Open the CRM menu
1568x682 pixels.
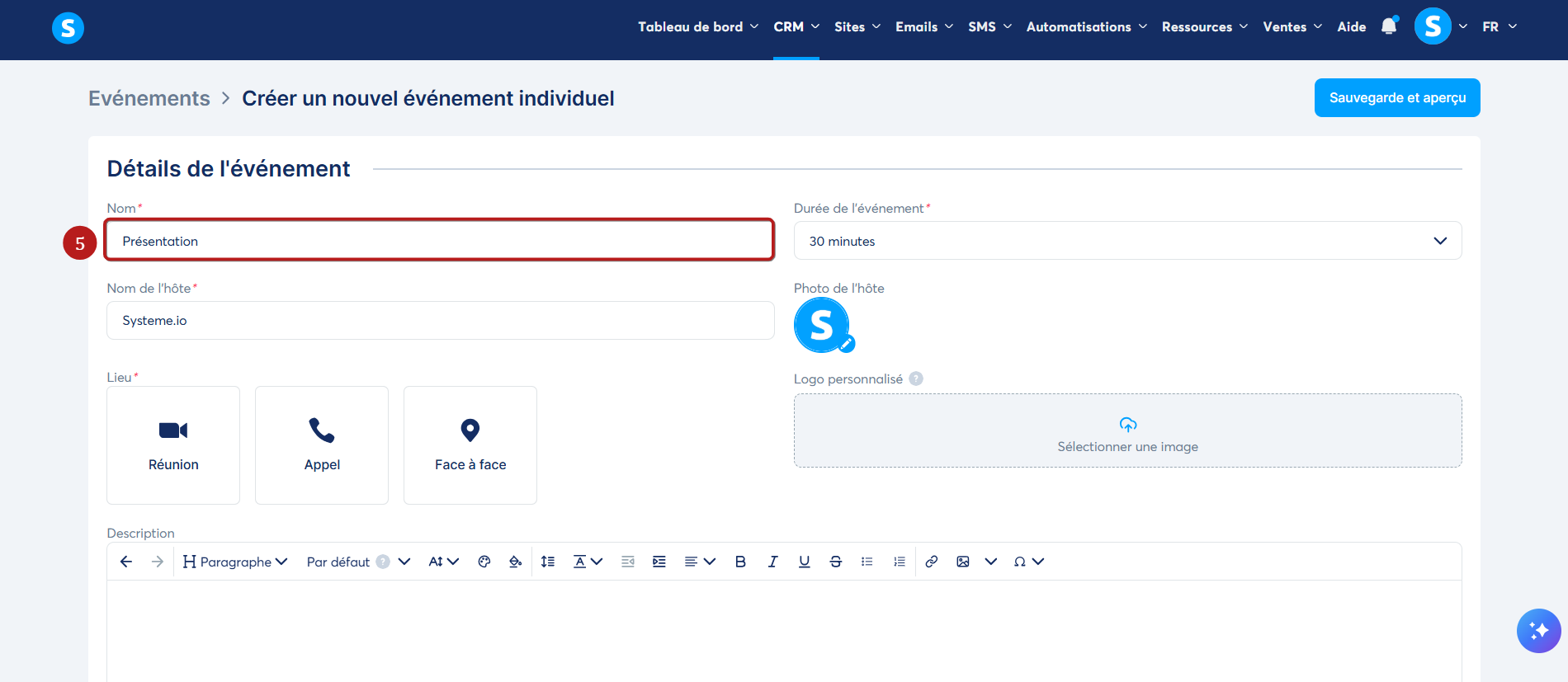[796, 26]
